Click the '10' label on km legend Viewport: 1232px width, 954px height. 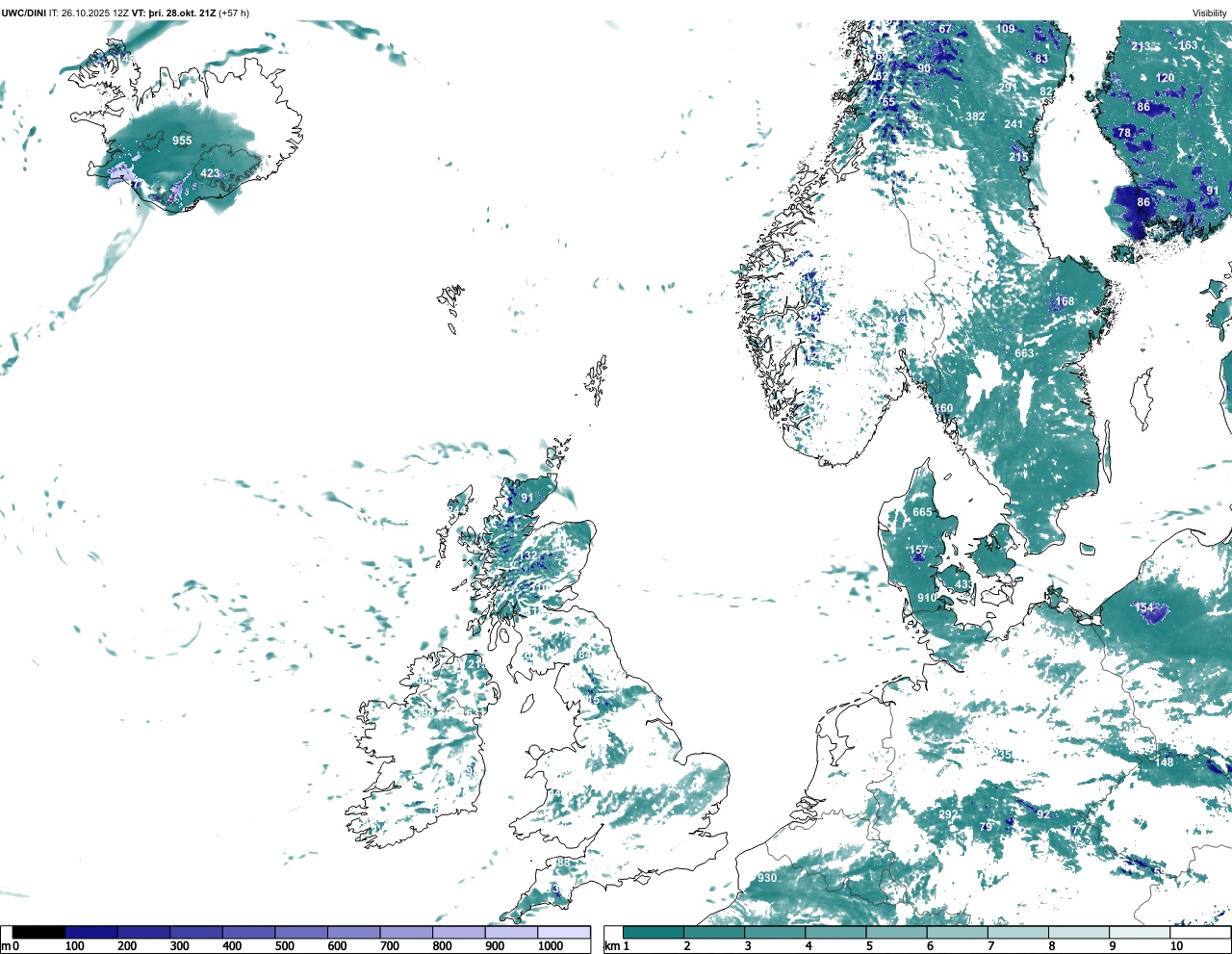tap(1176, 946)
